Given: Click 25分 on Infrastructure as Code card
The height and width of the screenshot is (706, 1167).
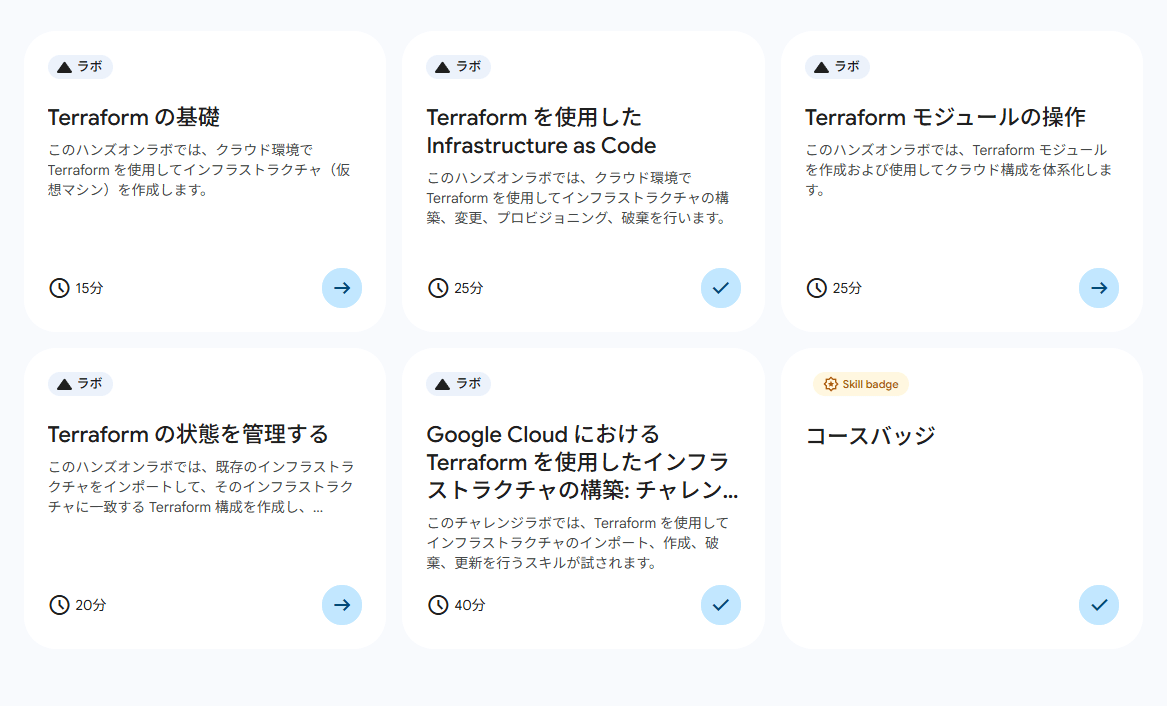Looking at the screenshot, I should point(469,289).
